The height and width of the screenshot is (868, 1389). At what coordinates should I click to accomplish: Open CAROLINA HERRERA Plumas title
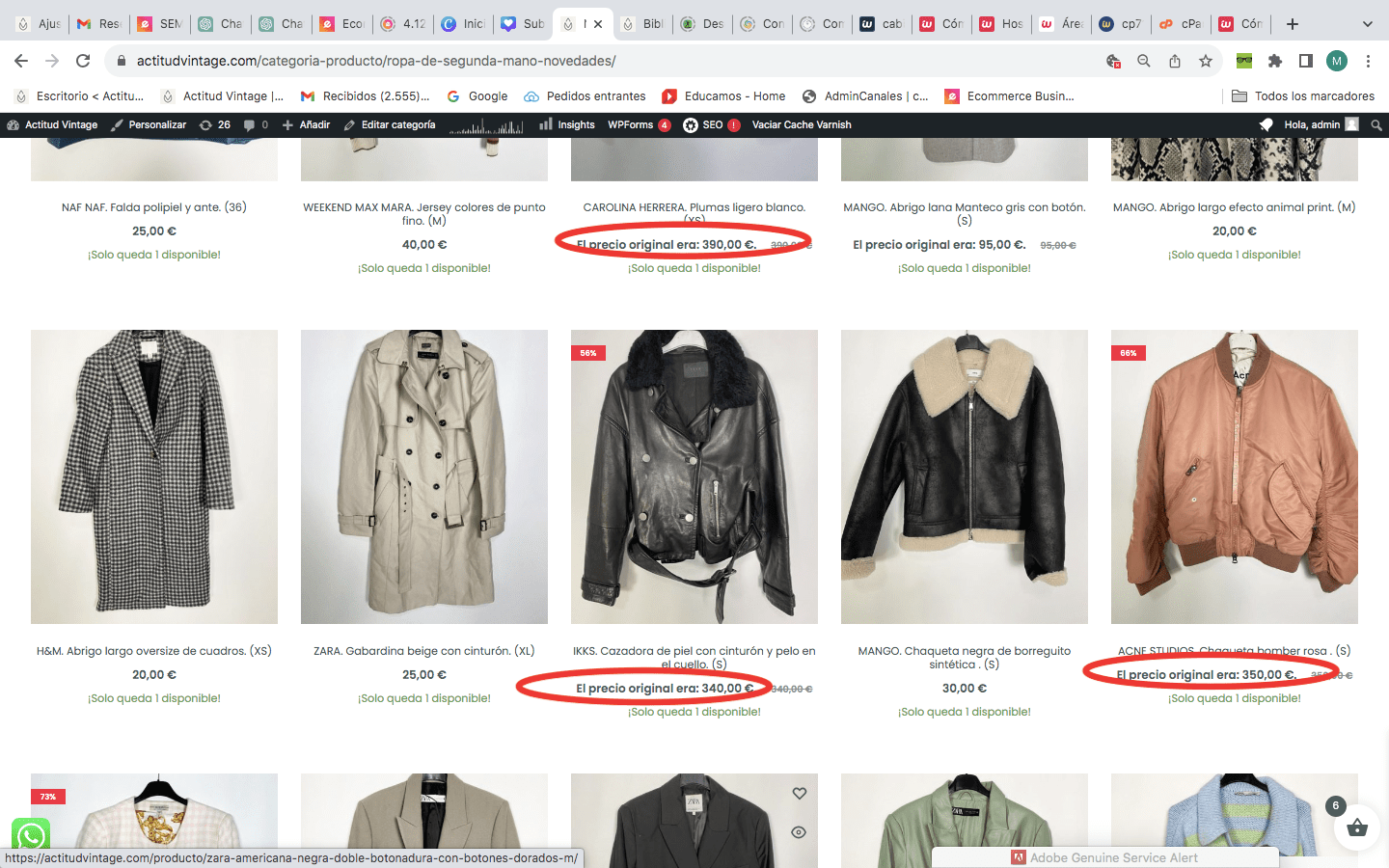pos(694,213)
